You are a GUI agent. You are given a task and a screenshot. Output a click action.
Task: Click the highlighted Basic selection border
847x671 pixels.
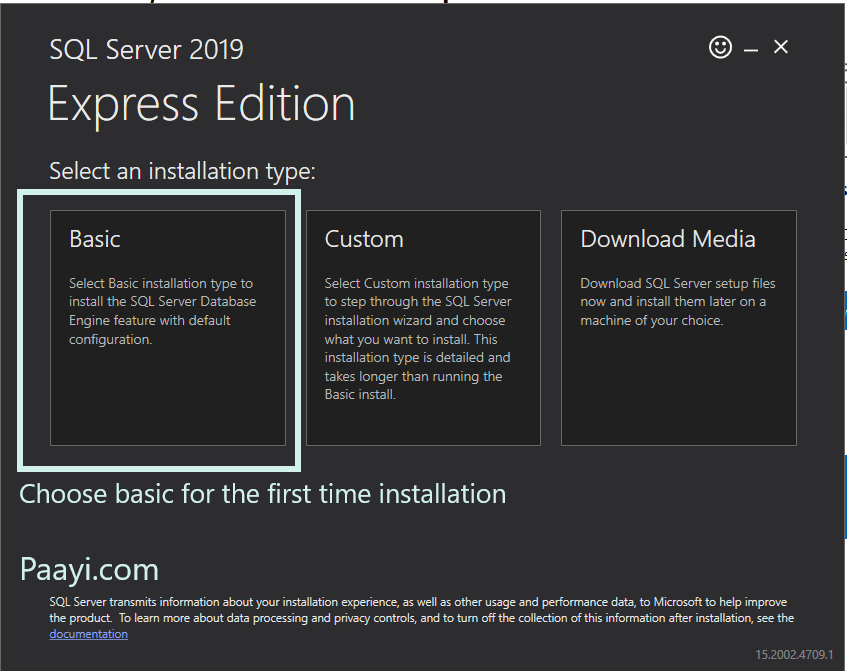click(158, 192)
